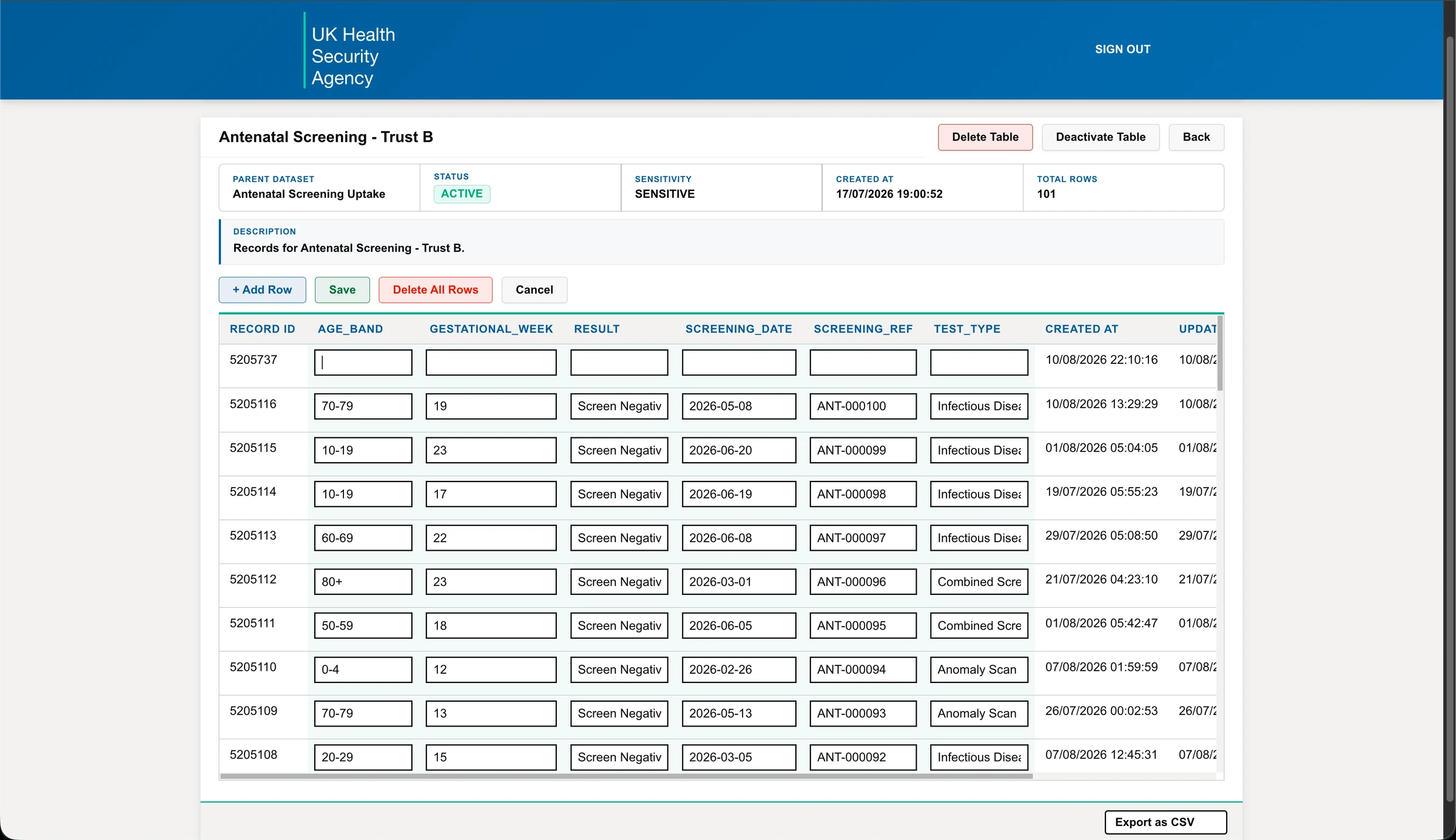
Task: Edit age band 50-59 in row 5205111
Action: [x=363, y=625]
